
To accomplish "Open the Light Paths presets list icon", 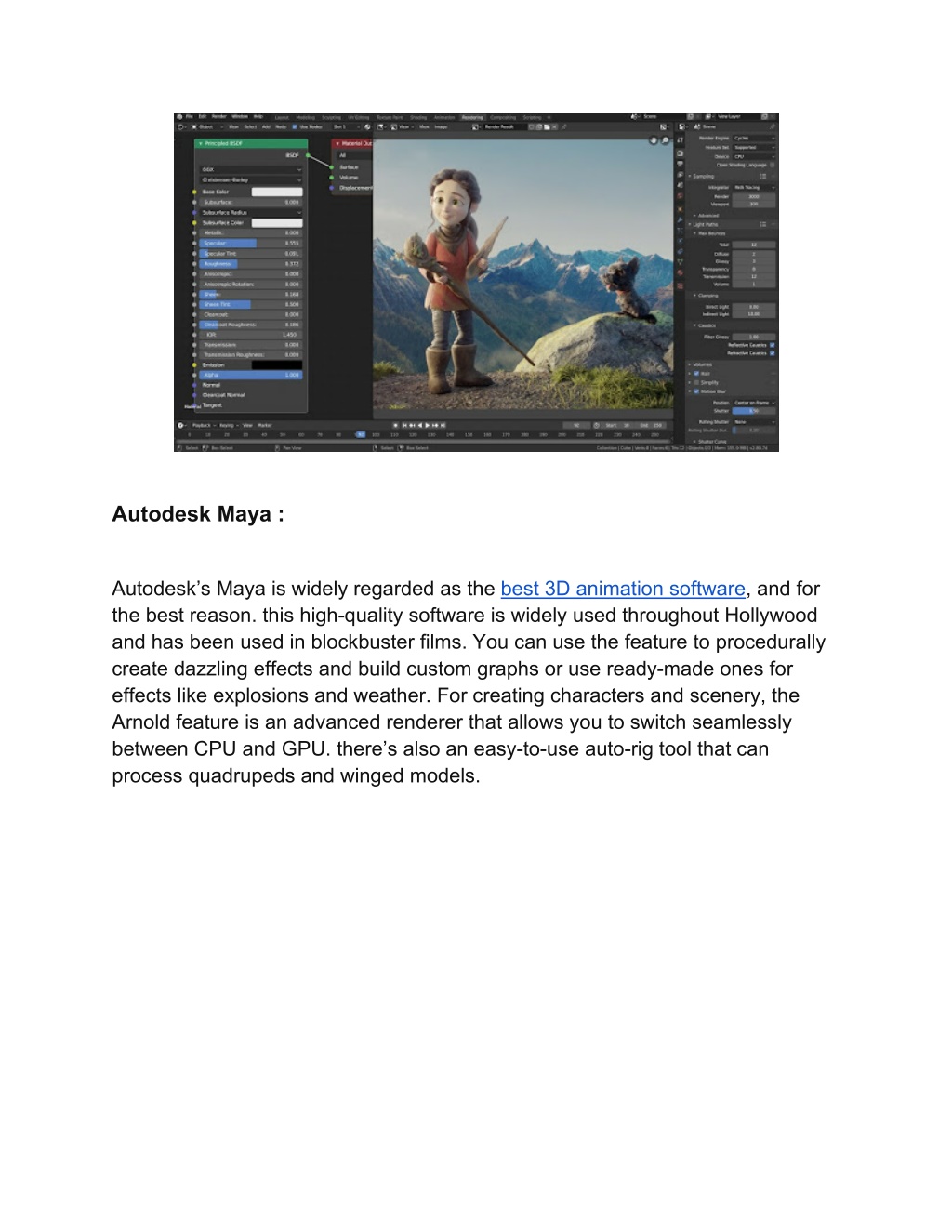I will pyautogui.click(x=763, y=224).
